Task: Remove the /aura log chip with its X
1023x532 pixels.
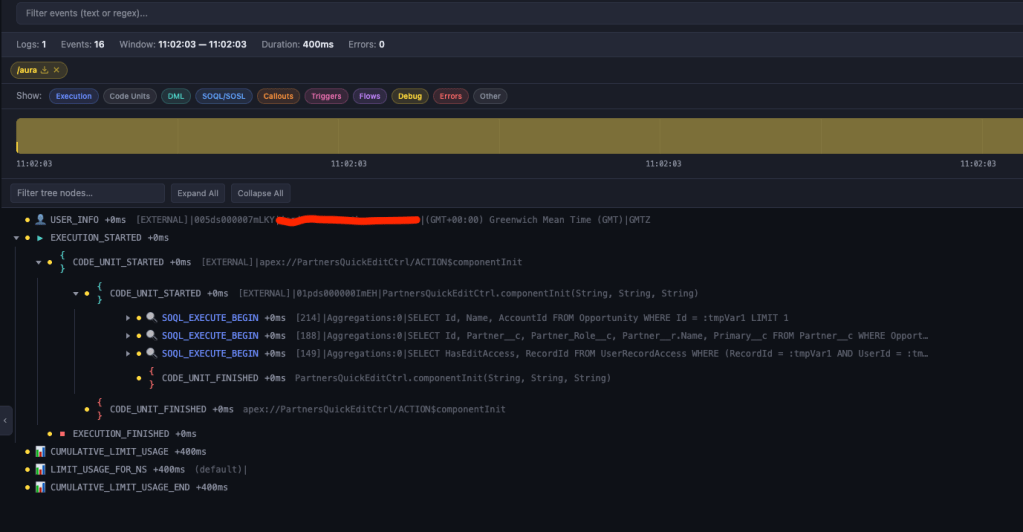Action: [x=57, y=70]
